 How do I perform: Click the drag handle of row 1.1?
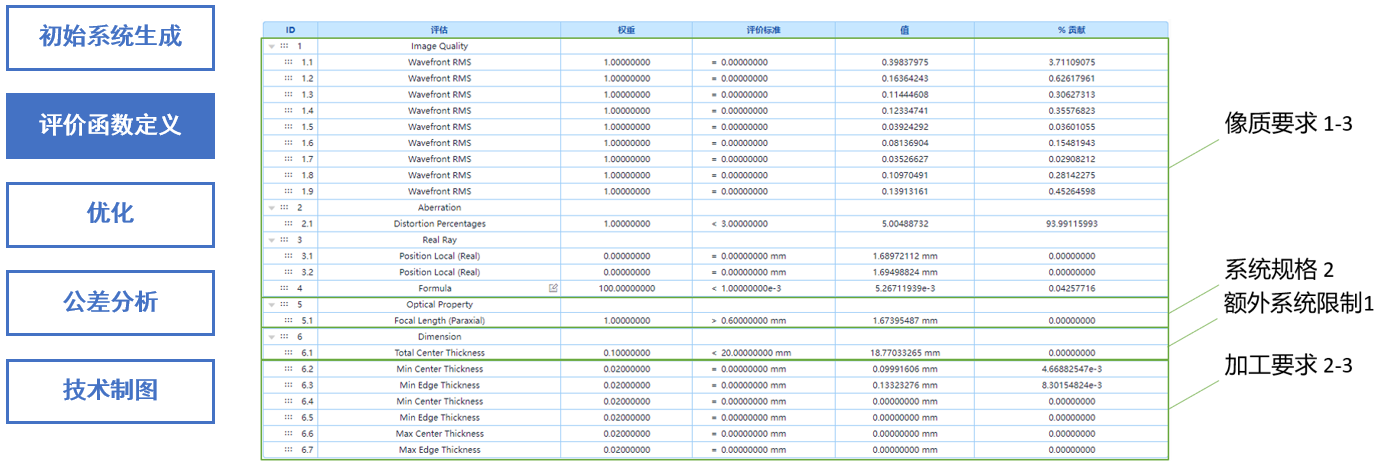coord(288,62)
